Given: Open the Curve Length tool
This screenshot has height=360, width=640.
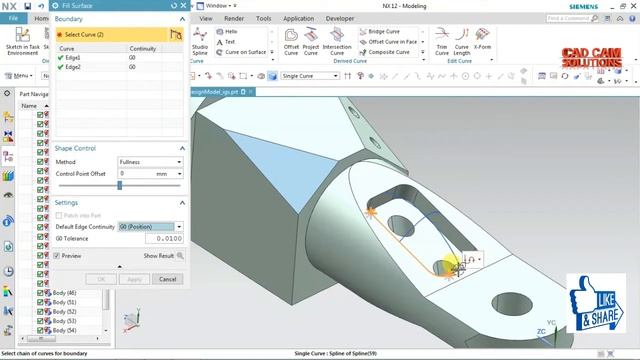Looking at the screenshot, I should click(x=462, y=42).
